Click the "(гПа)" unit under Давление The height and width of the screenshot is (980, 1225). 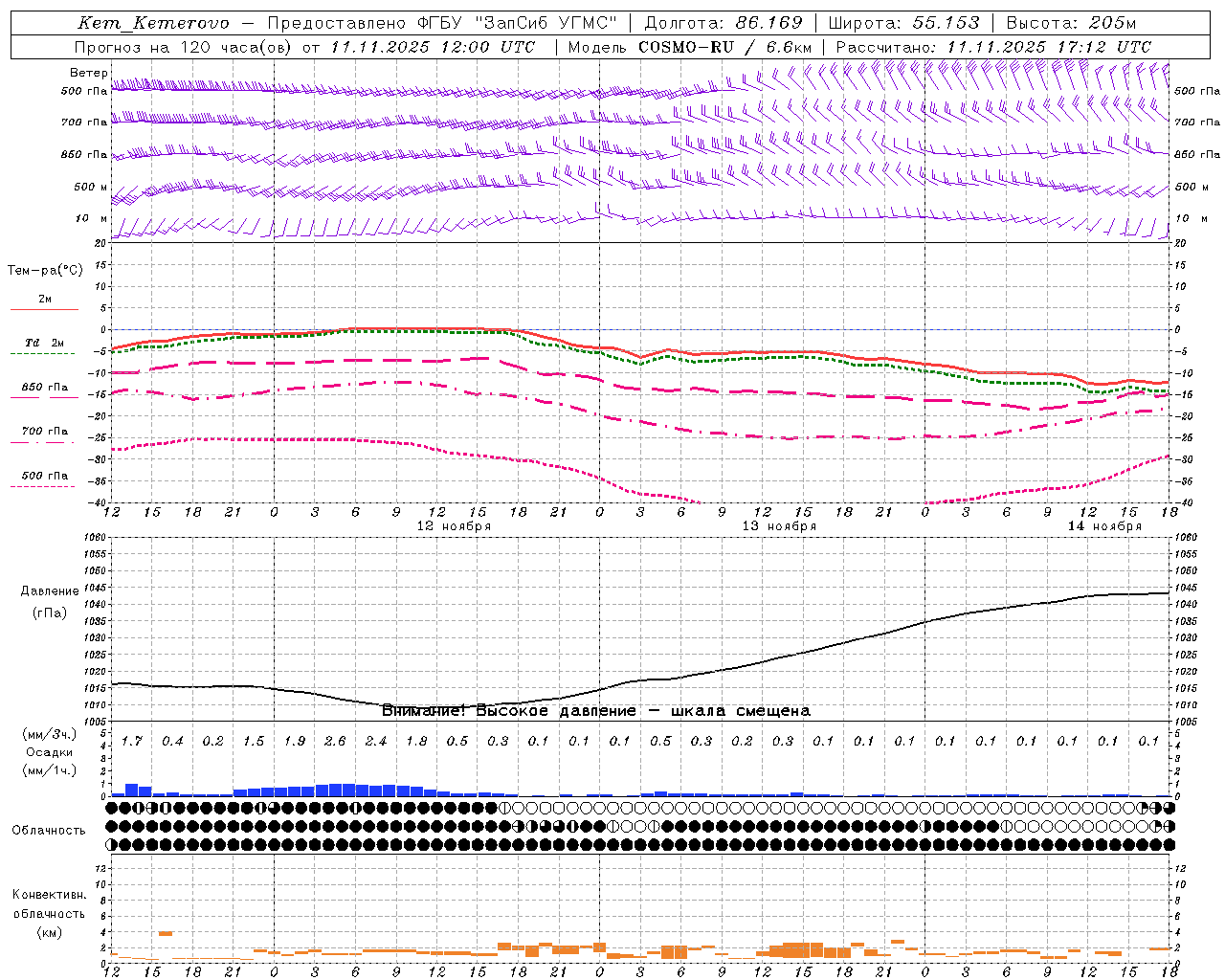pyautogui.click(x=50, y=613)
